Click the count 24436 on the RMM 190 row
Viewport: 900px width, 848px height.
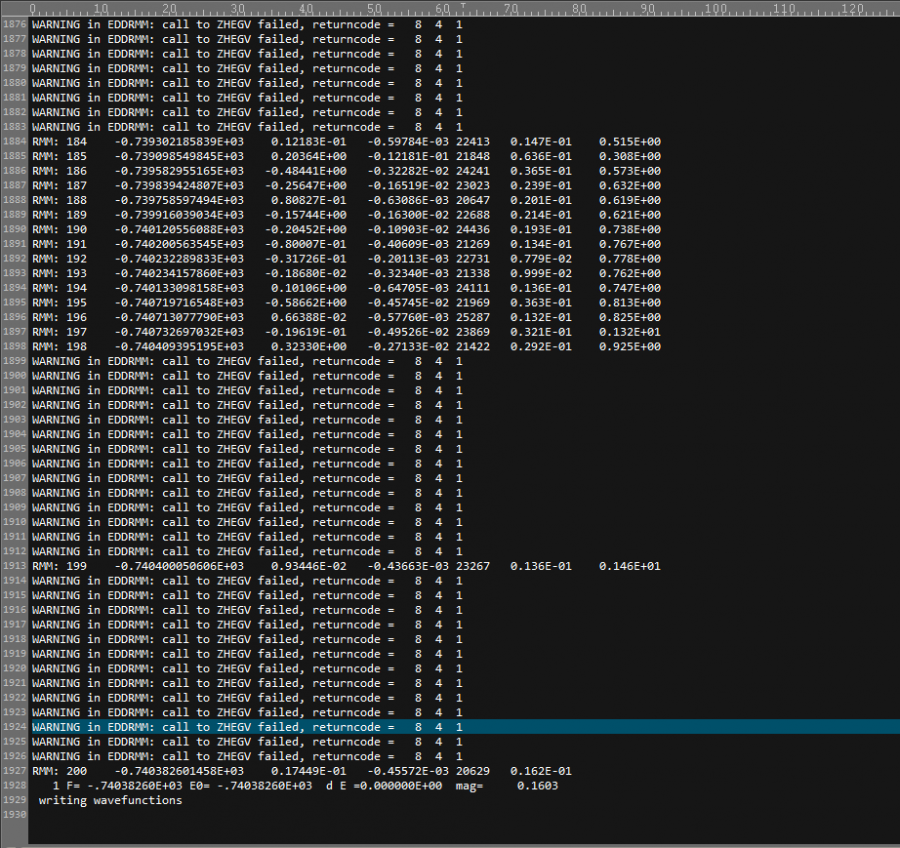[473, 230]
